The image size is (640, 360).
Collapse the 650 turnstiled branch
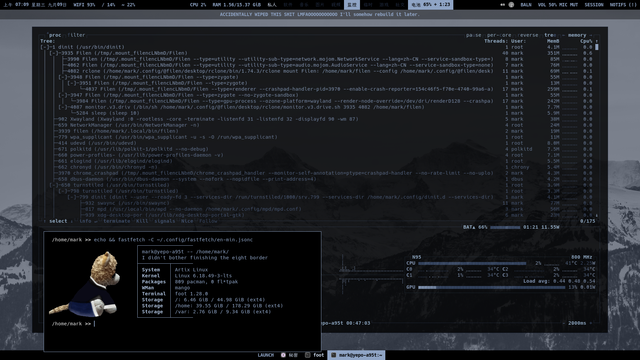tap(53, 185)
